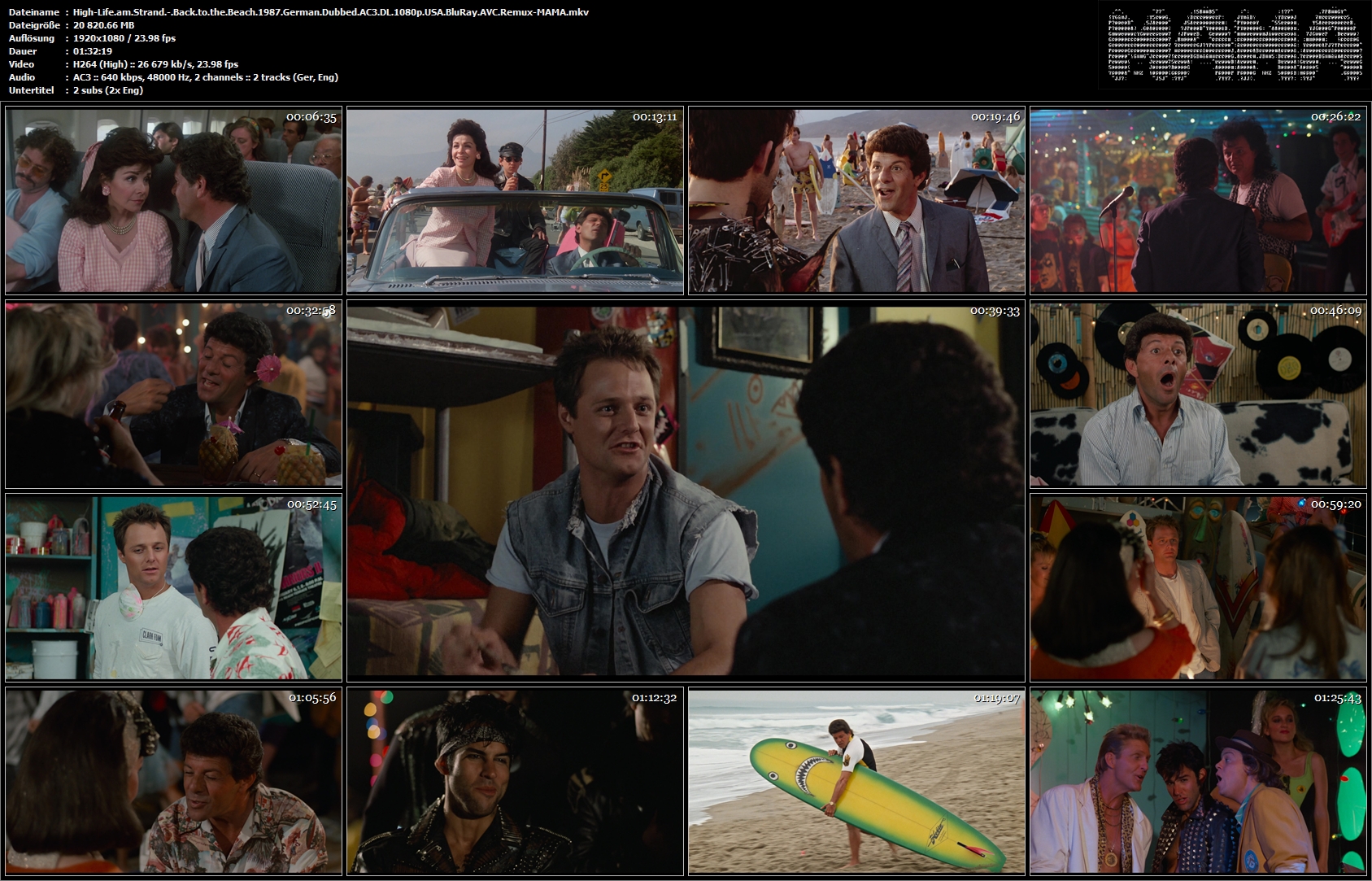
Task: Open the floral shirt thumbnail at 01:05:56
Action: [173, 781]
